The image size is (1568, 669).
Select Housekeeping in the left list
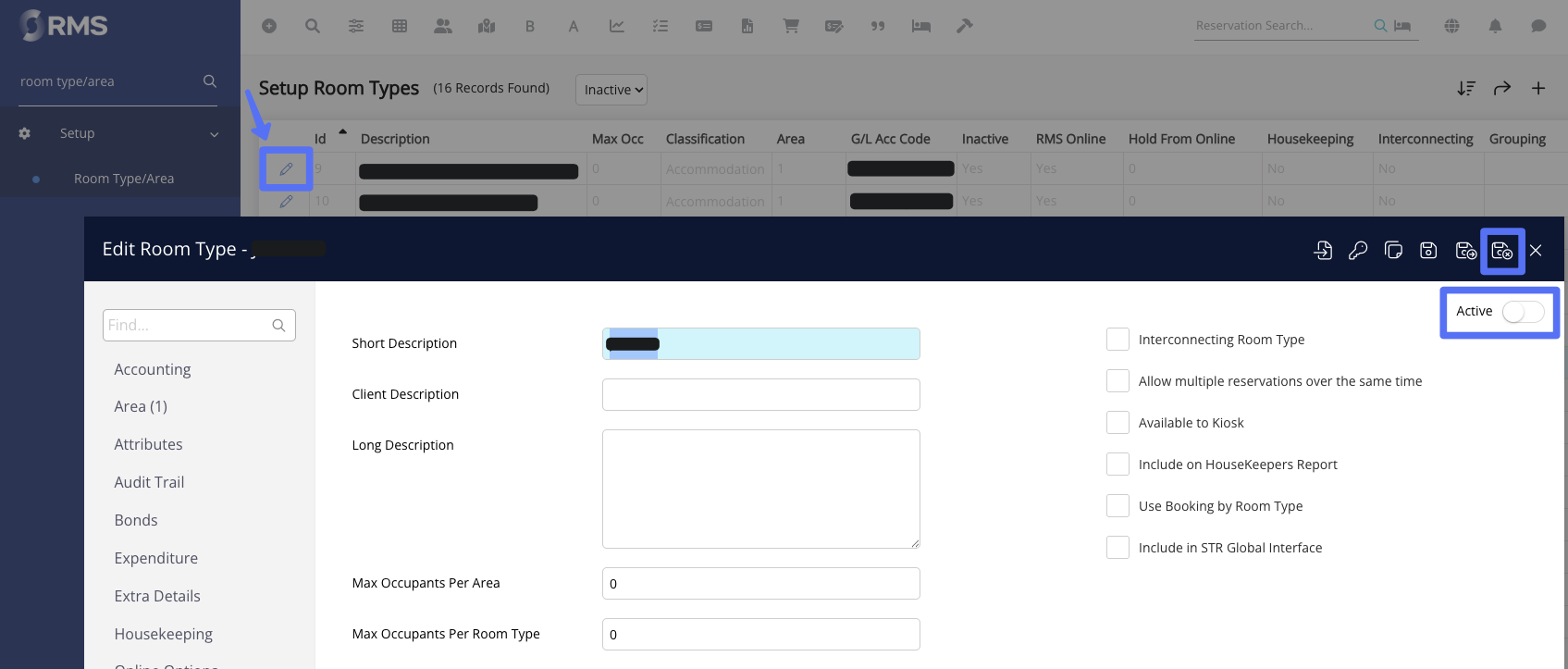point(163,634)
